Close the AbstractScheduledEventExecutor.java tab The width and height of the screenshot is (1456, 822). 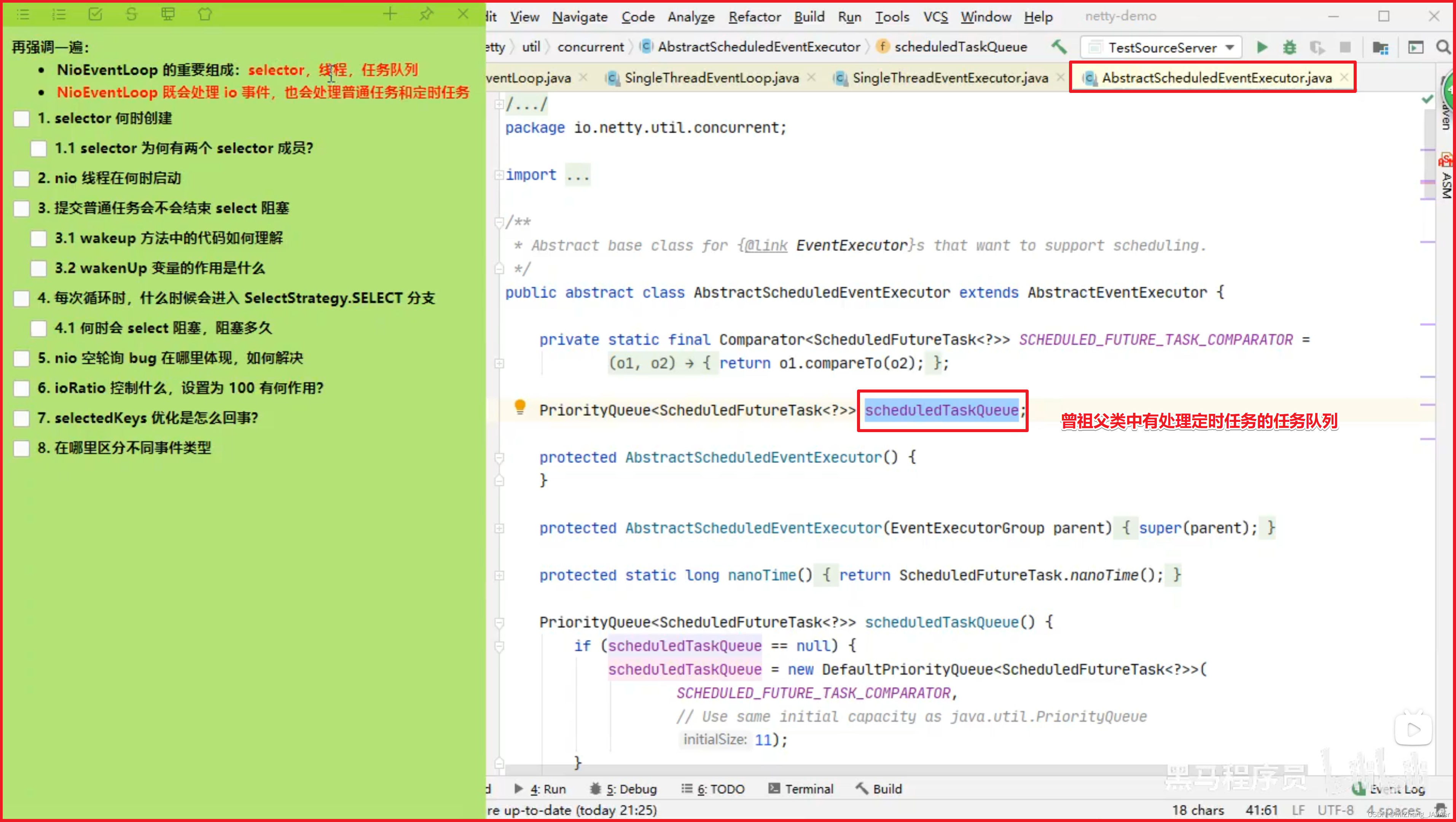[x=1344, y=77]
